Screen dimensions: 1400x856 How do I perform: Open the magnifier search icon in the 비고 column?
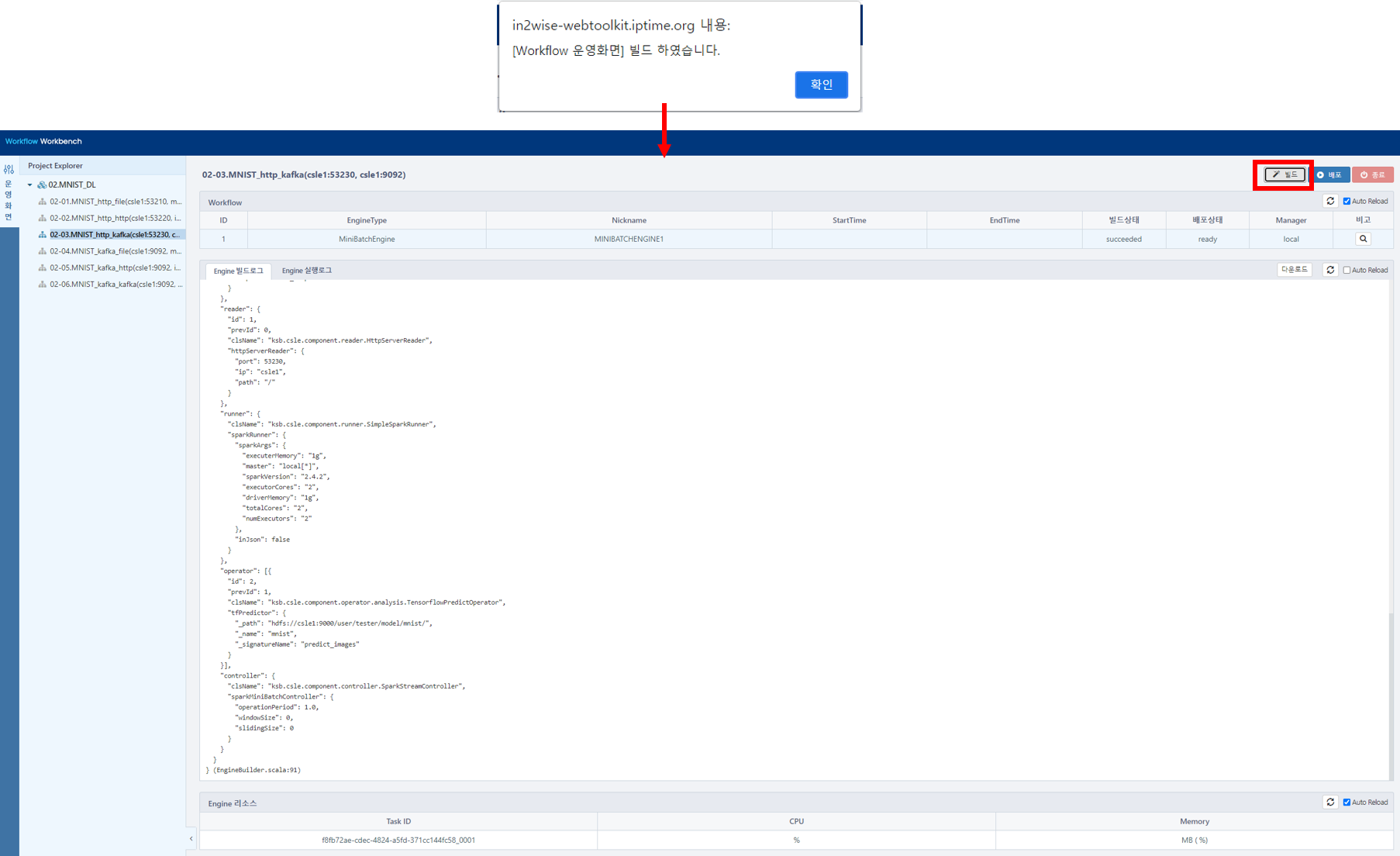tap(1363, 238)
